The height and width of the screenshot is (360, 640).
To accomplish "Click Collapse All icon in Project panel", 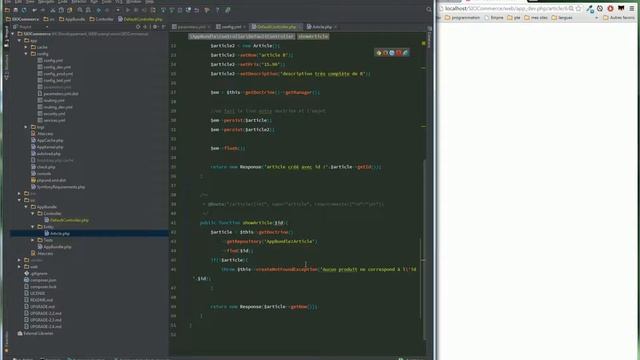I will coord(145,27).
